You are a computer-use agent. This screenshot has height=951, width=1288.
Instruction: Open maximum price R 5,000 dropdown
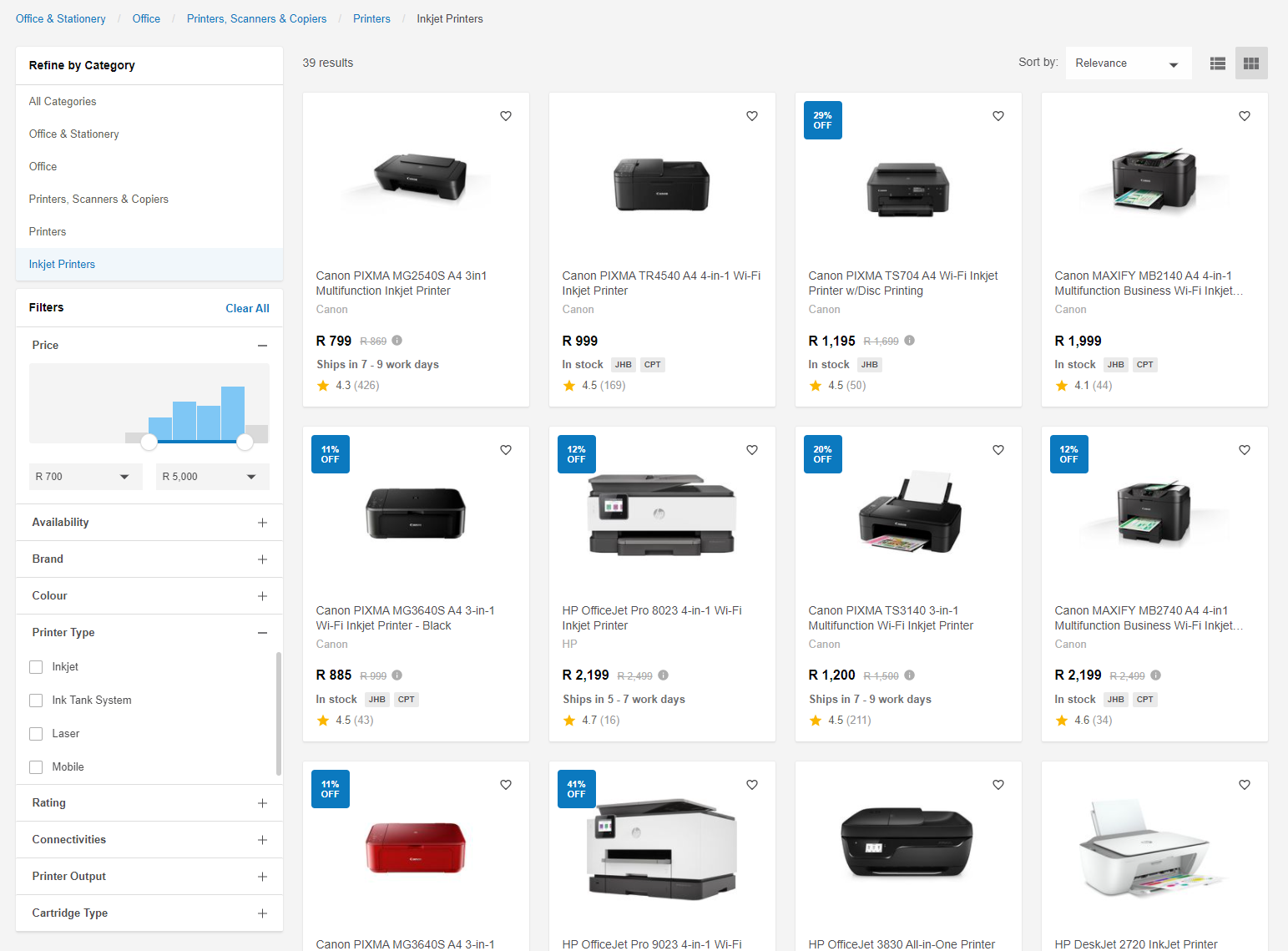tap(213, 477)
